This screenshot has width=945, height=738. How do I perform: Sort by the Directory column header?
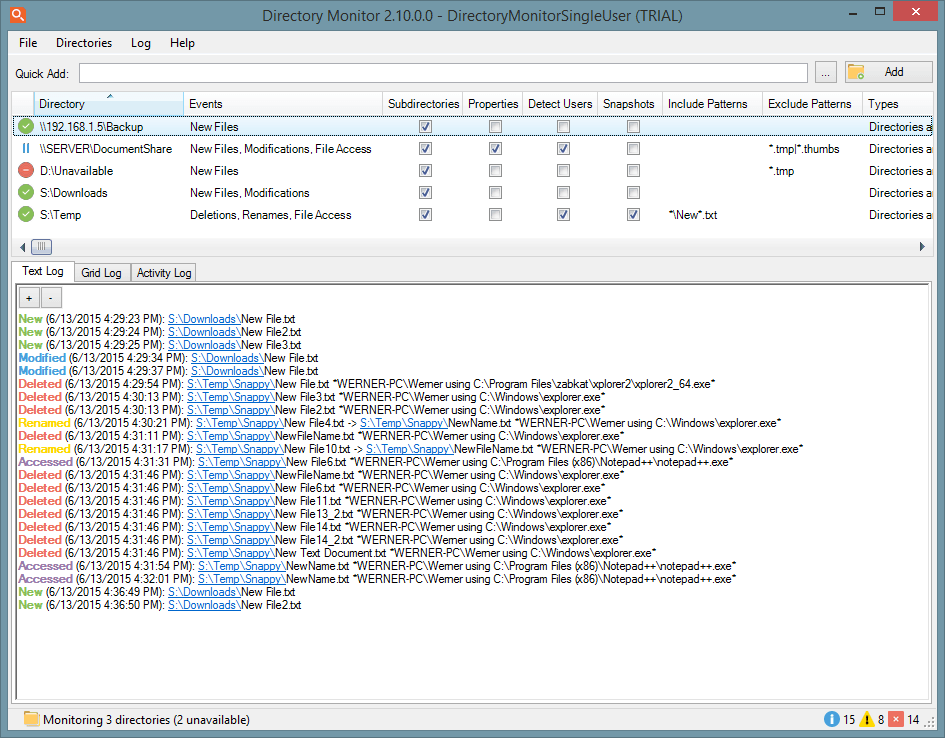click(x=108, y=104)
